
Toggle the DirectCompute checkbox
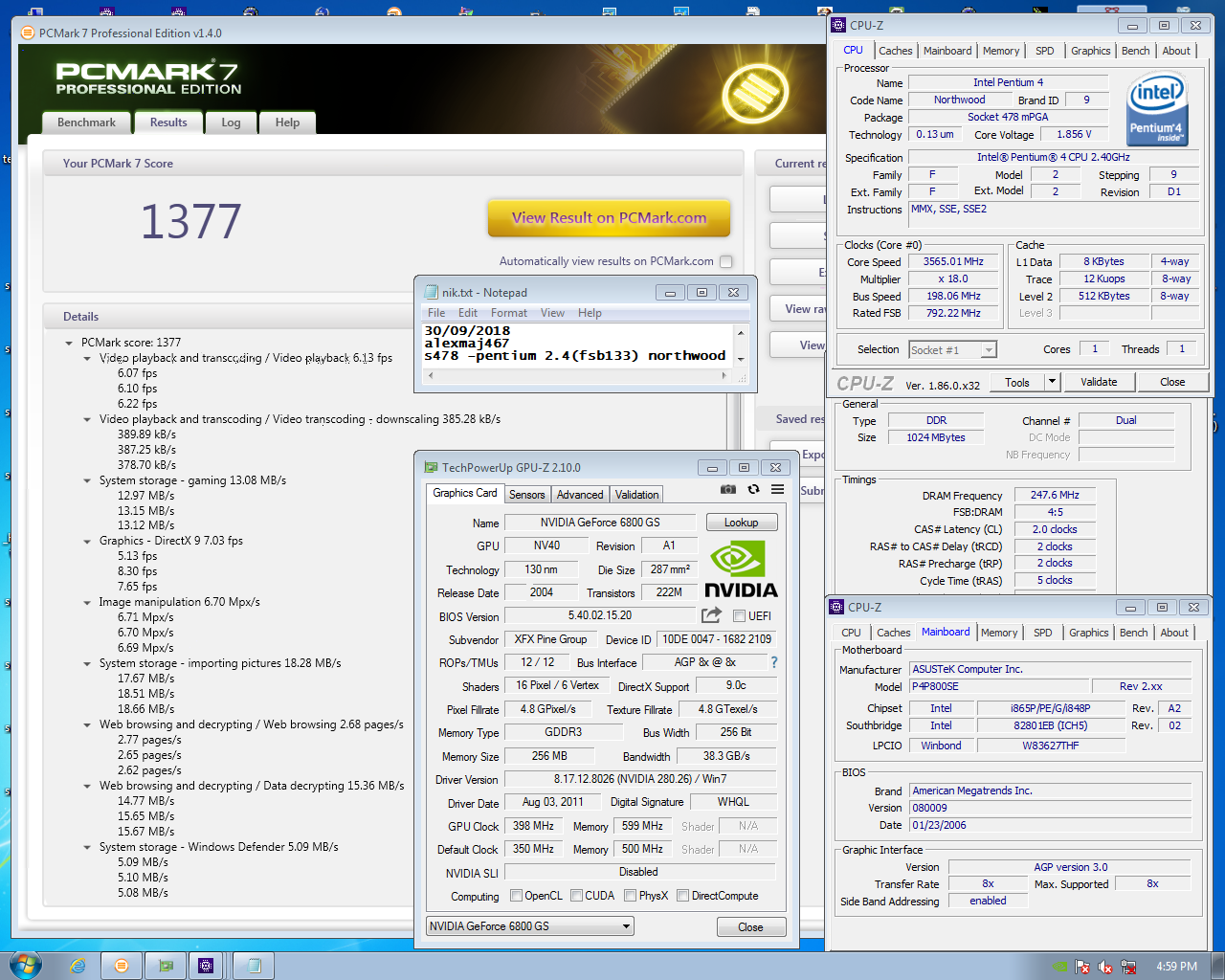pyautogui.click(x=682, y=896)
